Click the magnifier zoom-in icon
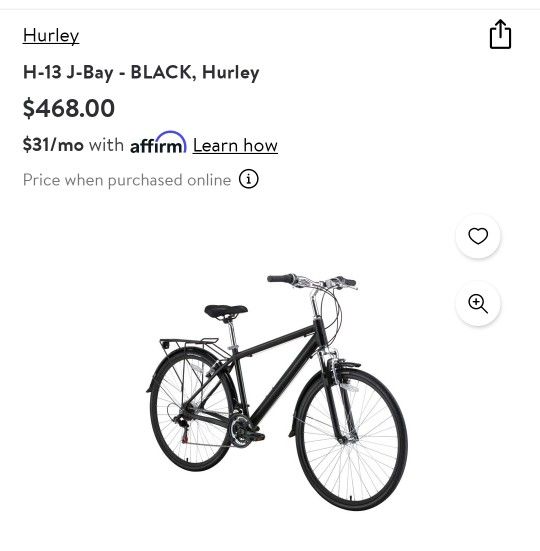 478,304
